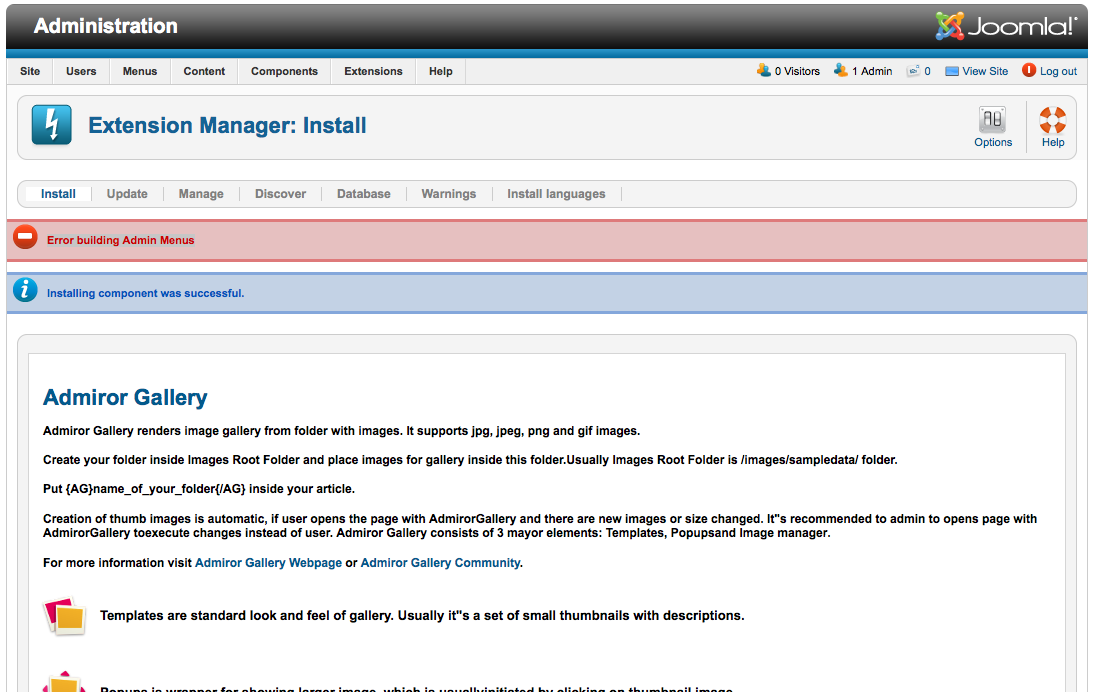Follow the Admiror Gallery Community link
1094x692 pixels.
pos(440,563)
